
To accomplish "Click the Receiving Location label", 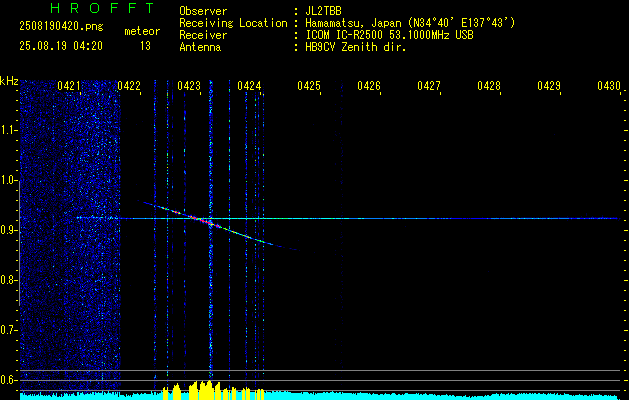I will [233, 23].
